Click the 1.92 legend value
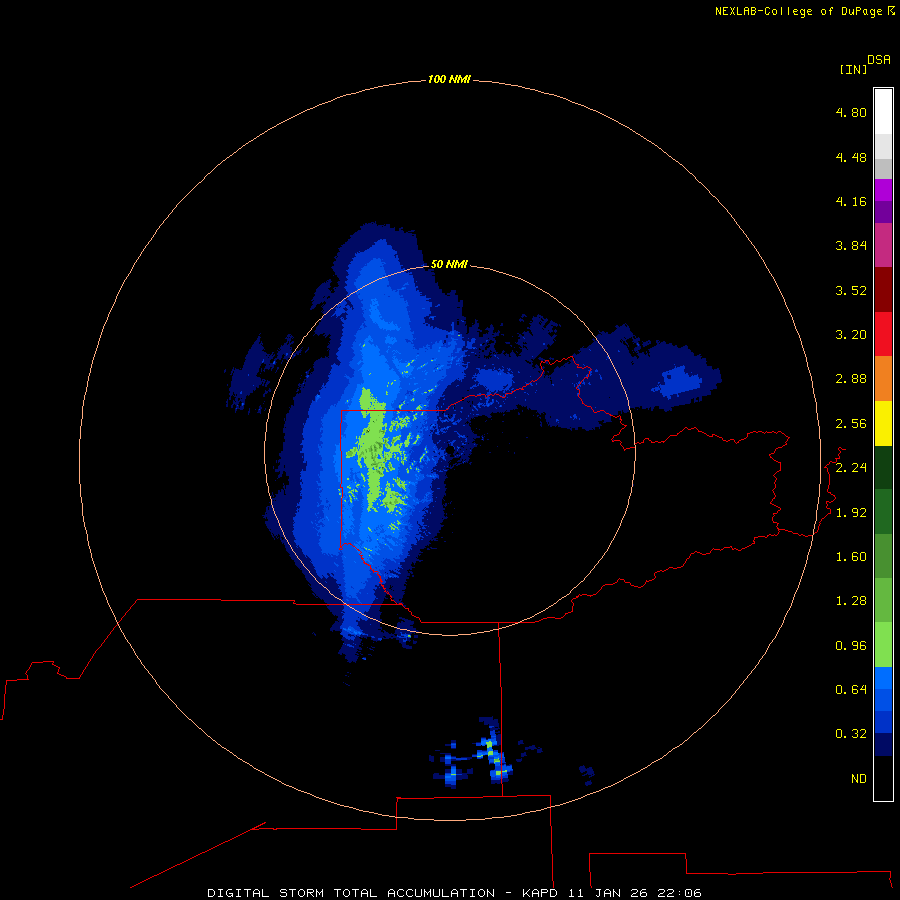Screen dimensions: 900x900 851,513
